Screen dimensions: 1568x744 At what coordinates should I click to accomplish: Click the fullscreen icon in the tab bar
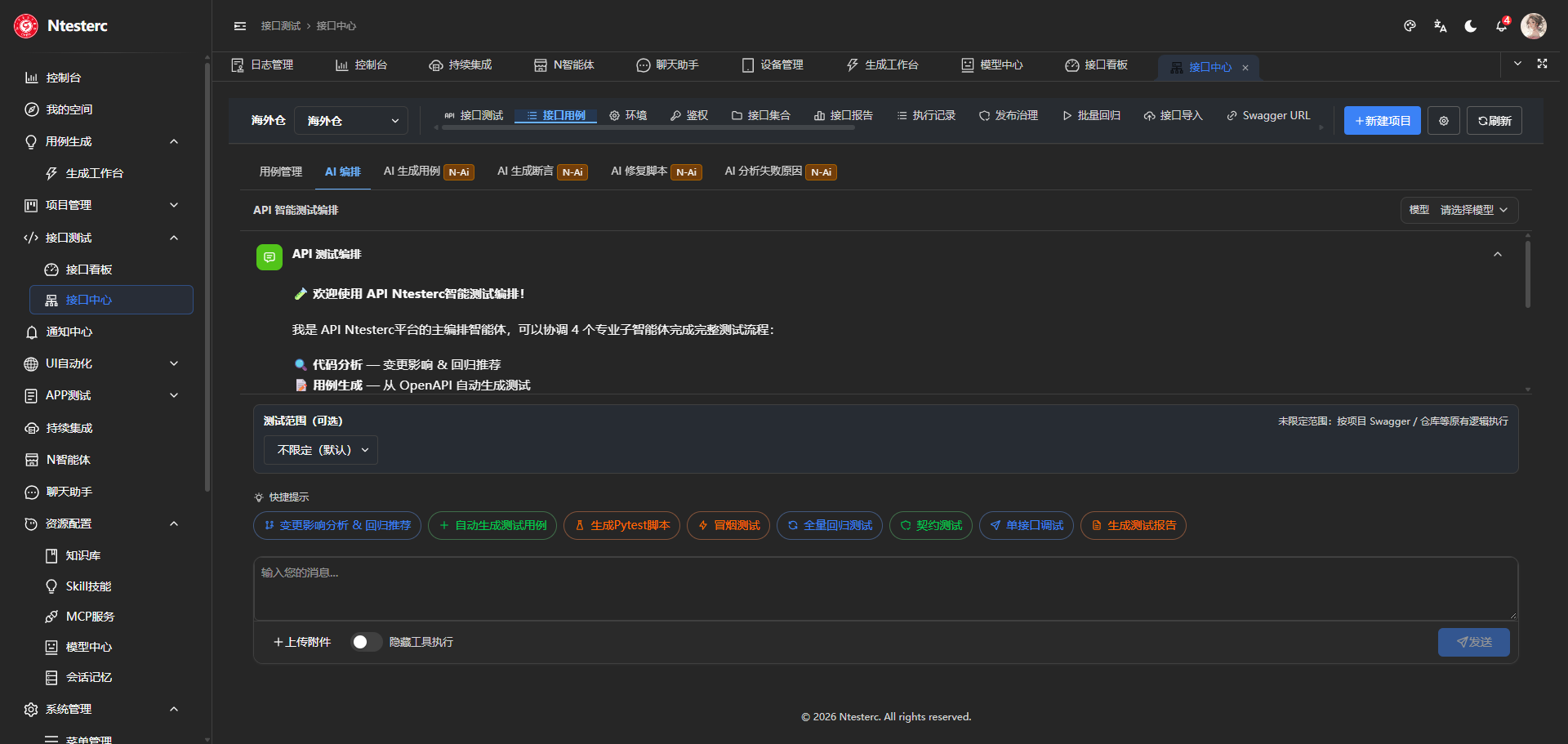(x=1542, y=64)
